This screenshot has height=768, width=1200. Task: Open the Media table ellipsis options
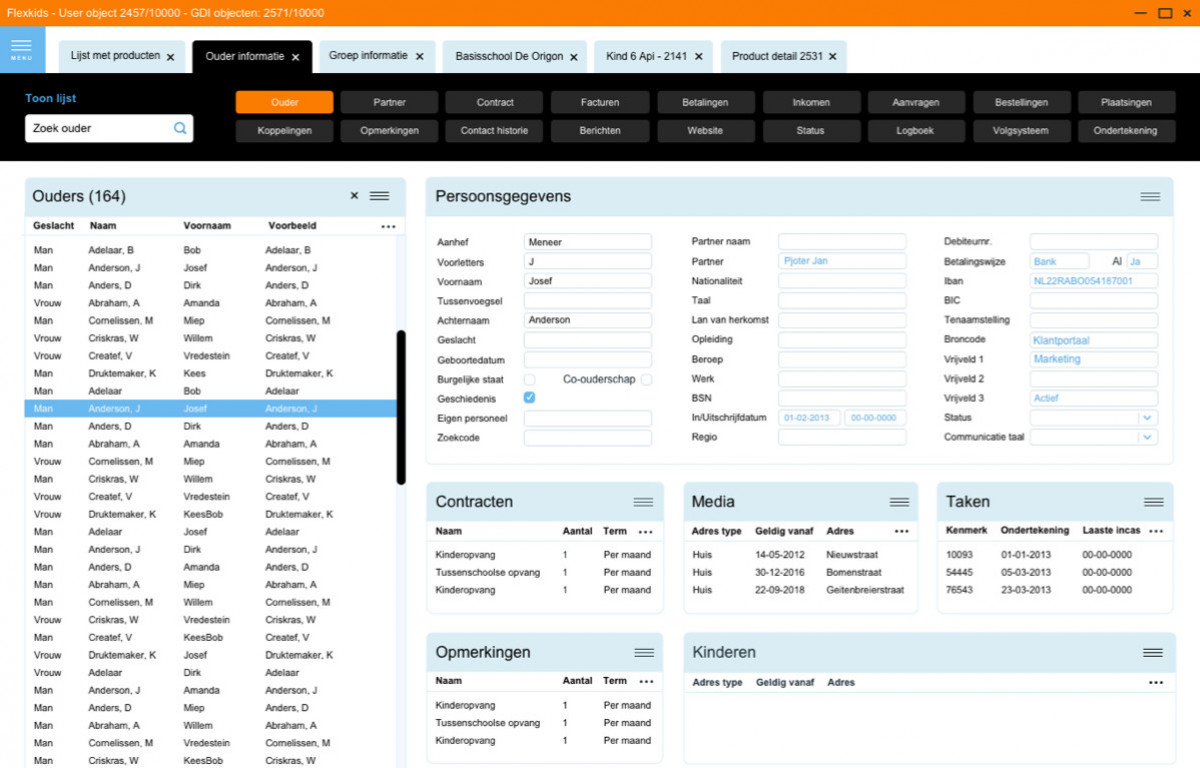[901, 532]
